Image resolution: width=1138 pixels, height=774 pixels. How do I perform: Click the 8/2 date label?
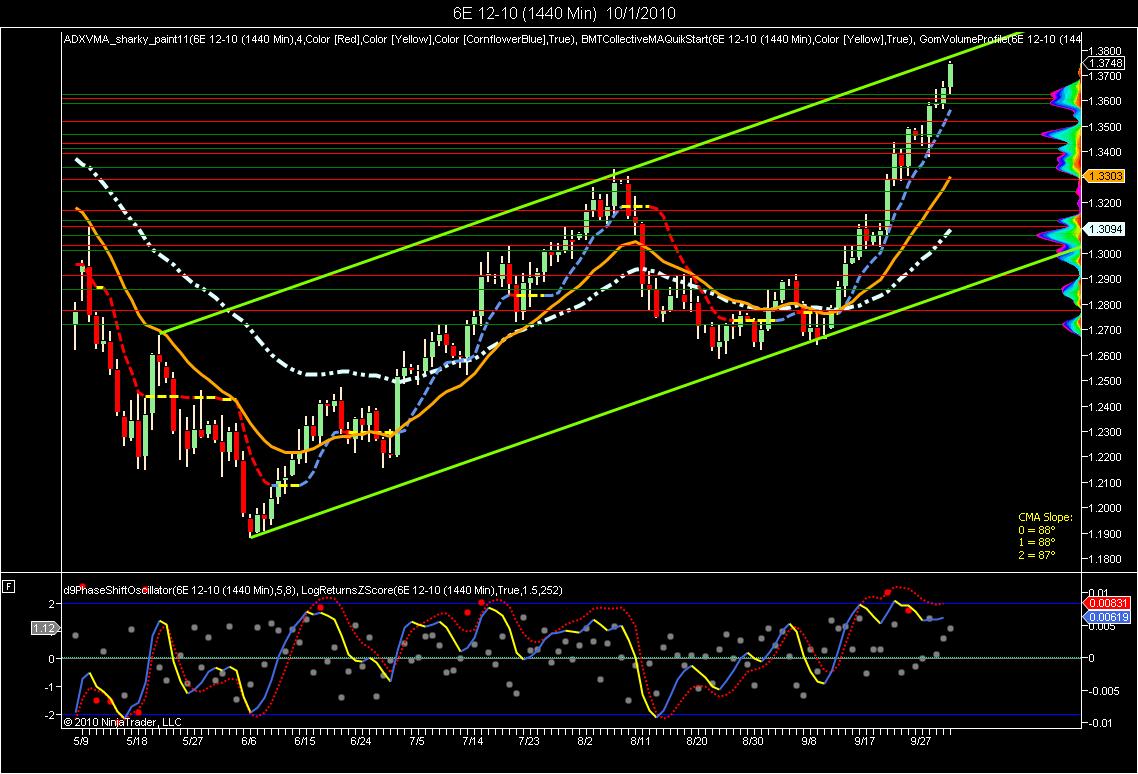point(585,741)
